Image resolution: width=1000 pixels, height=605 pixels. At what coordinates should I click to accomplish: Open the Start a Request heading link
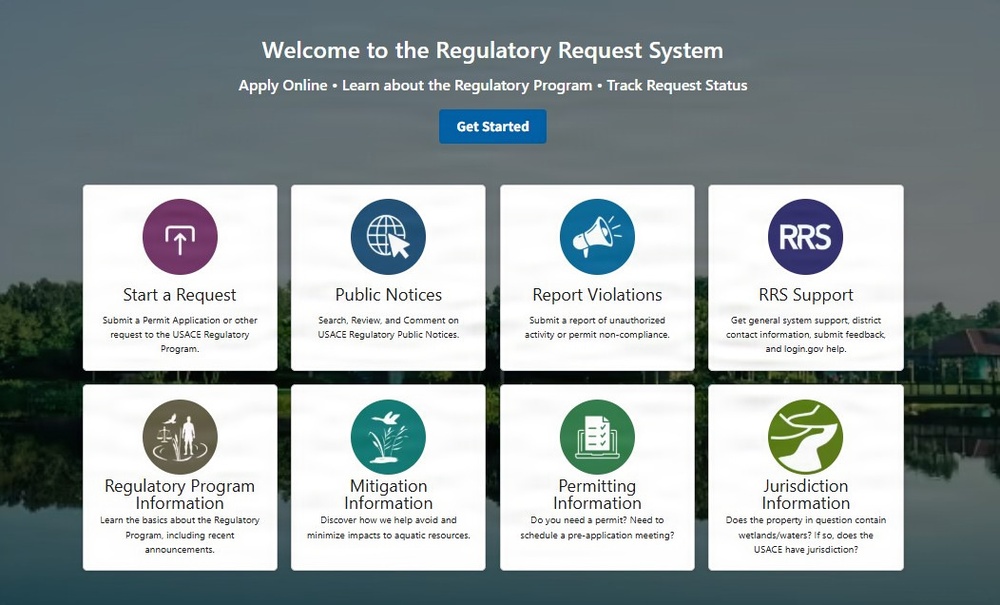pos(180,295)
